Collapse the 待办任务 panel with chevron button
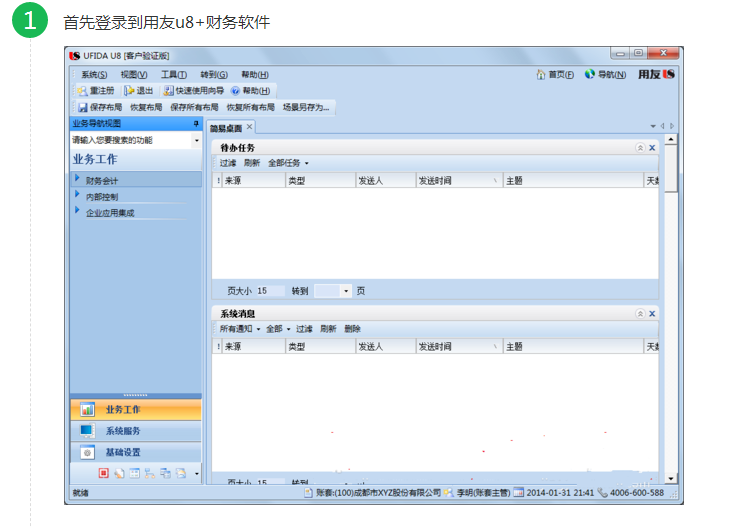This screenshot has height=527, width=730. (x=640, y=148)
